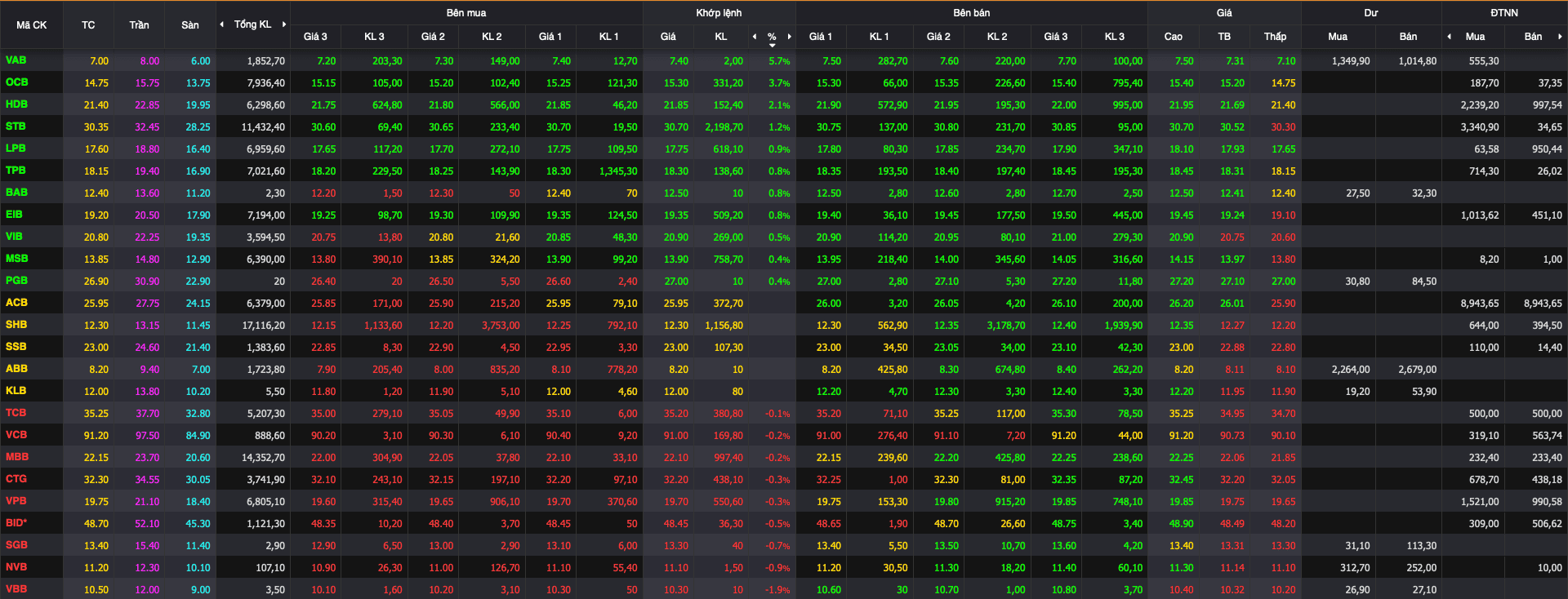Open the MBB stock symbol
The height and width of the screenshot is (599, 1568).
click(x=17, y=457)
